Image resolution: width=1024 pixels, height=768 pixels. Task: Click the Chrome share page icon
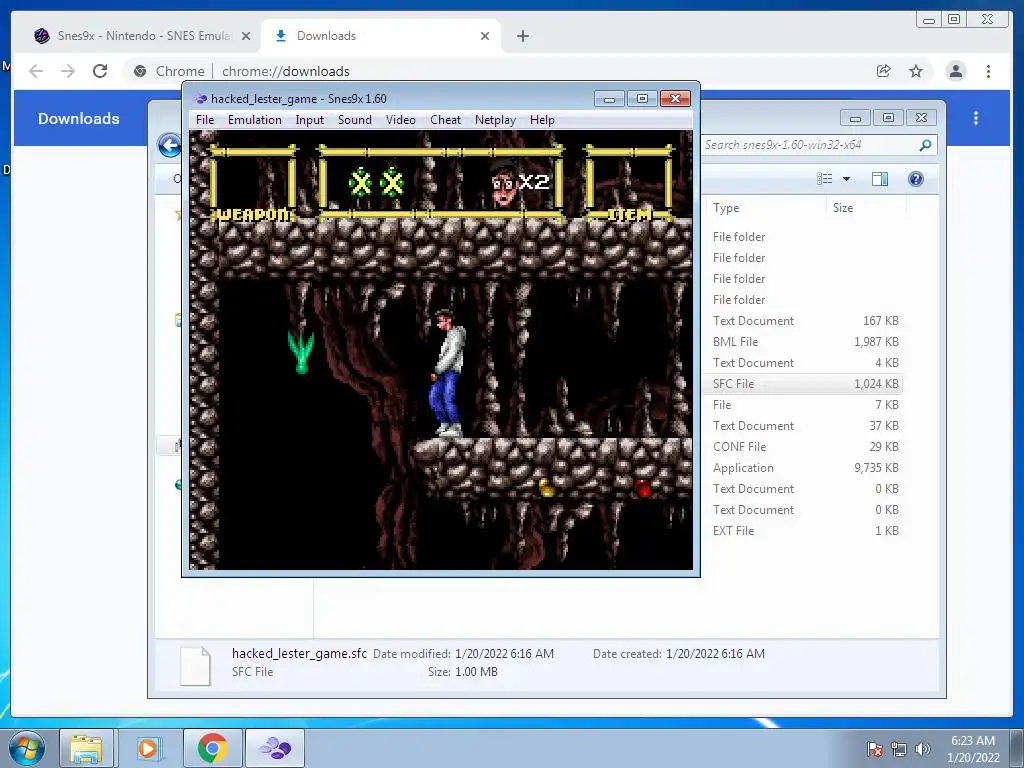point(884,71)
